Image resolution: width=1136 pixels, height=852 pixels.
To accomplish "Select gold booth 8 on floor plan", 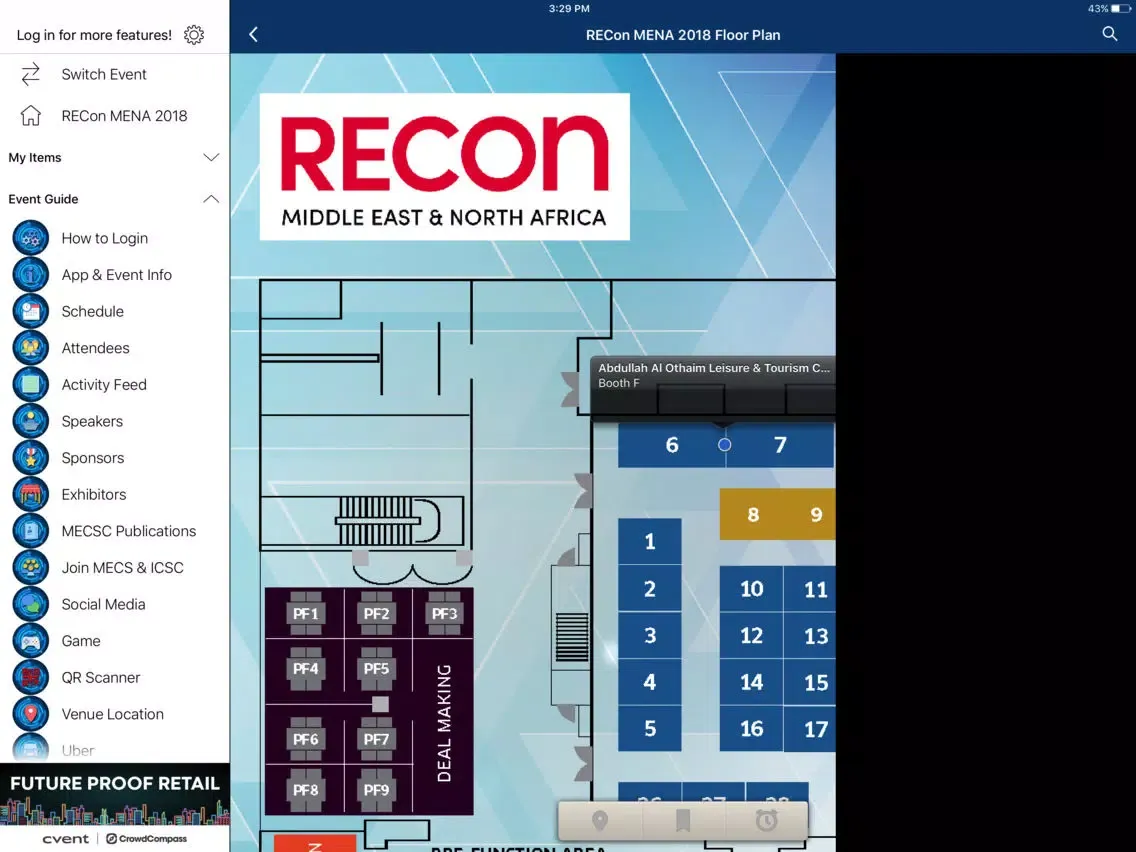I will 752,514.
